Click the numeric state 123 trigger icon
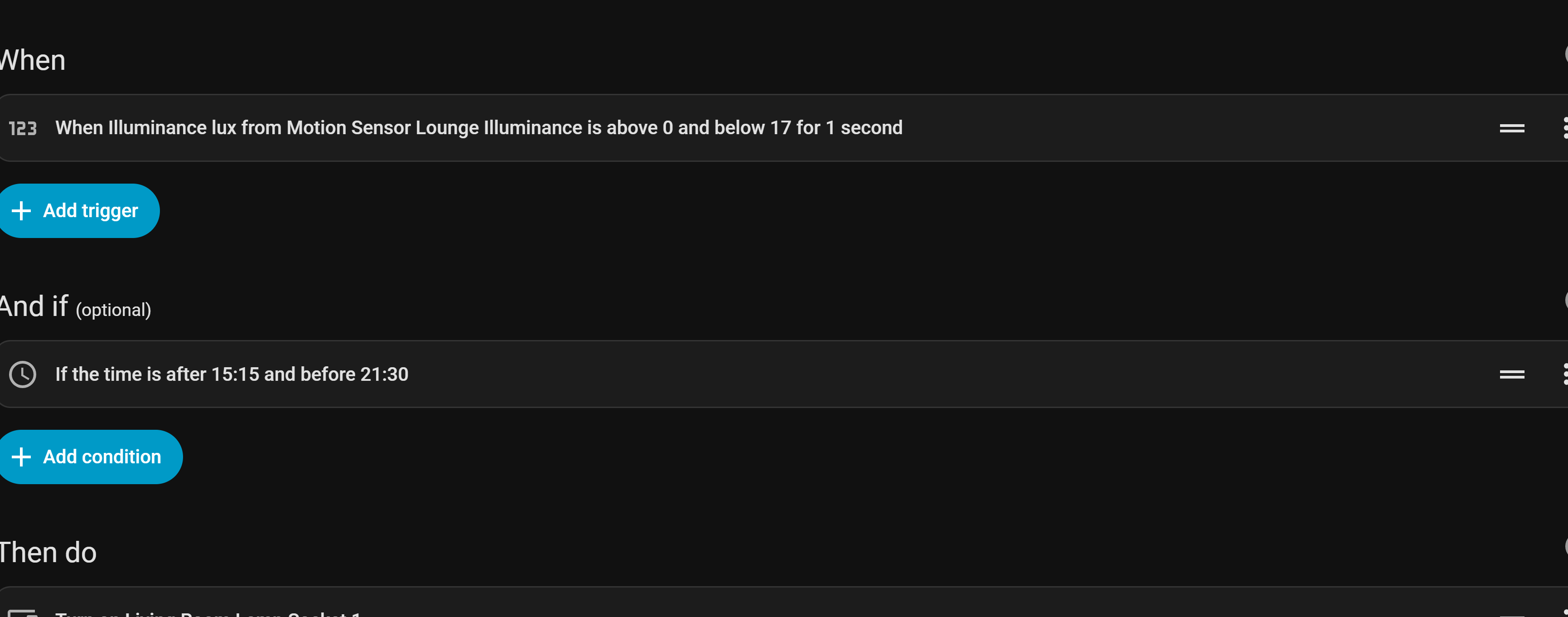The height and width of the screenshot is (617, 1568). (x=23, y=128)
